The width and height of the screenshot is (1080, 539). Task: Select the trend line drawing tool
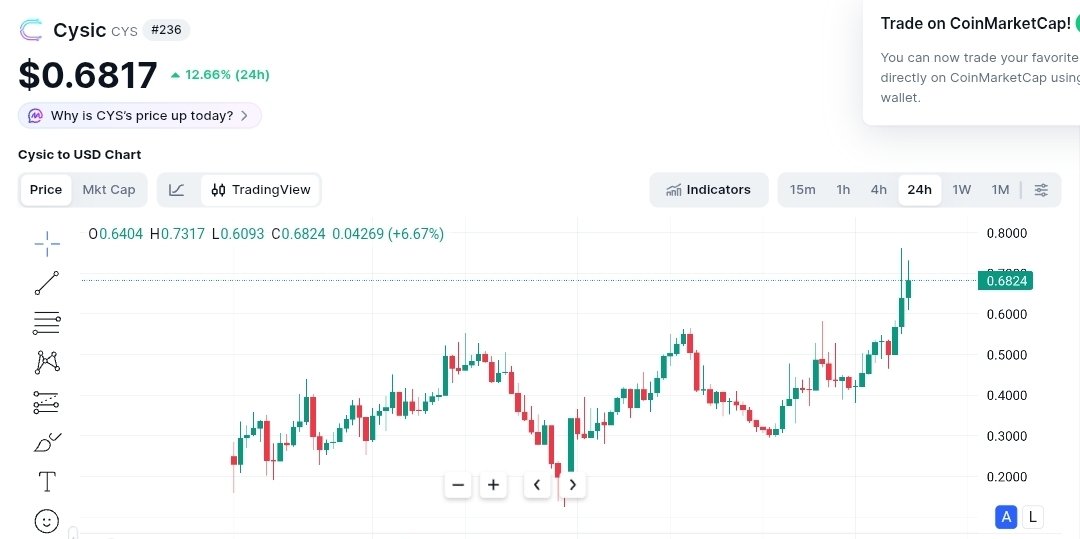[x=47, y=283]
